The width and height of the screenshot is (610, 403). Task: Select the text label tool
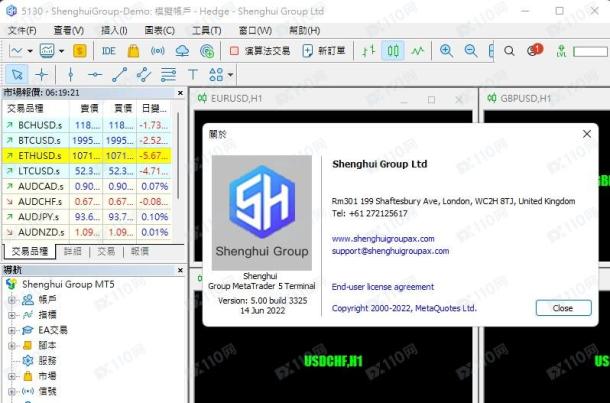[x=193, y=74]
